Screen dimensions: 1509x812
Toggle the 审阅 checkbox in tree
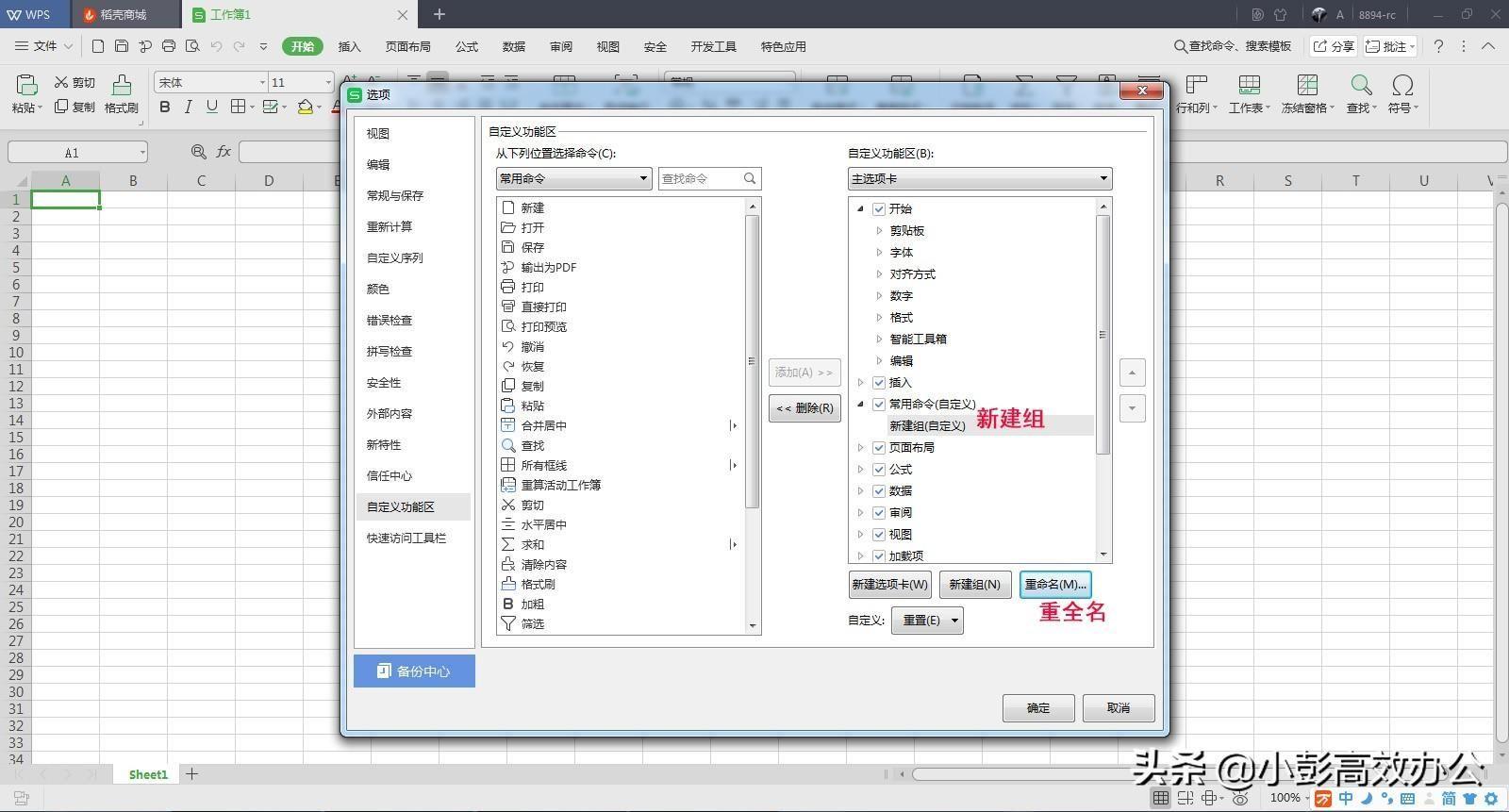879,513
